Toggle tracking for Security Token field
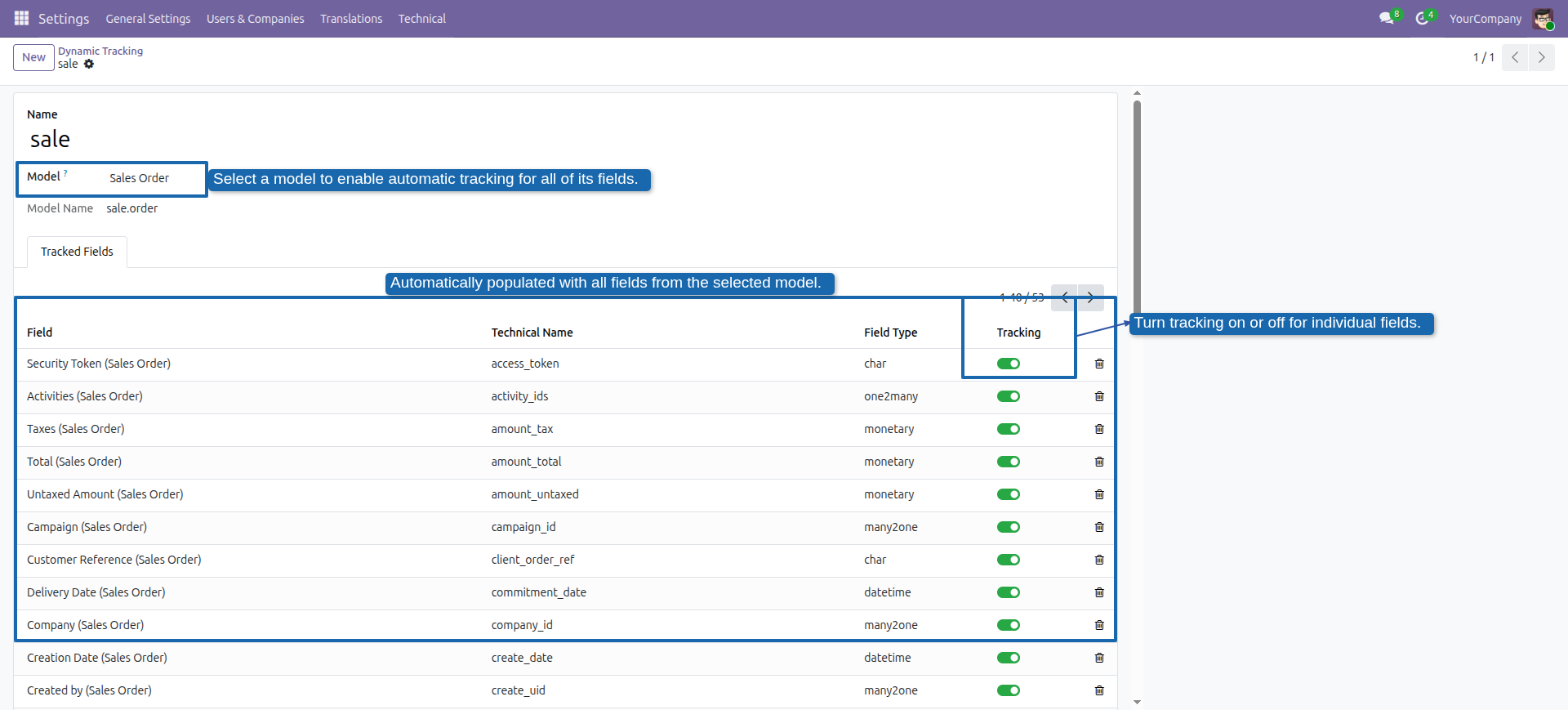The height and width of the screenshot is (710, 1568). point(1009,364)
